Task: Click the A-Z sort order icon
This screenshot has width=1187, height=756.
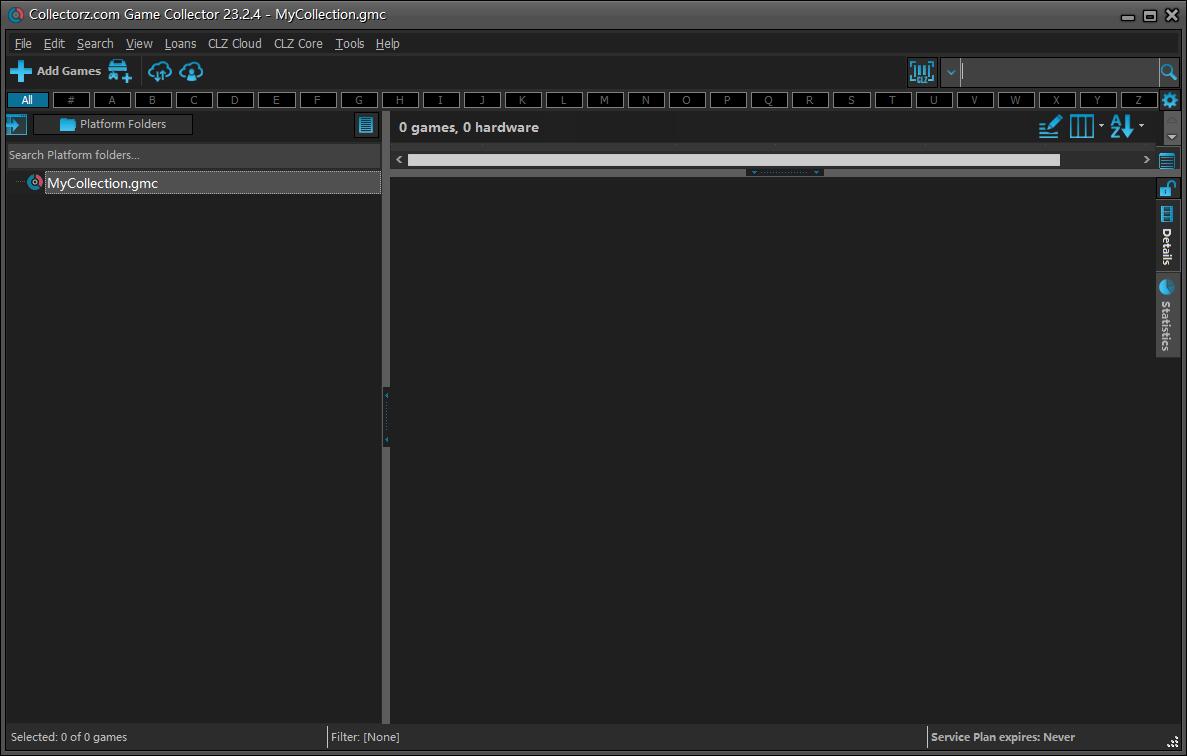Action: [1122, 126]
